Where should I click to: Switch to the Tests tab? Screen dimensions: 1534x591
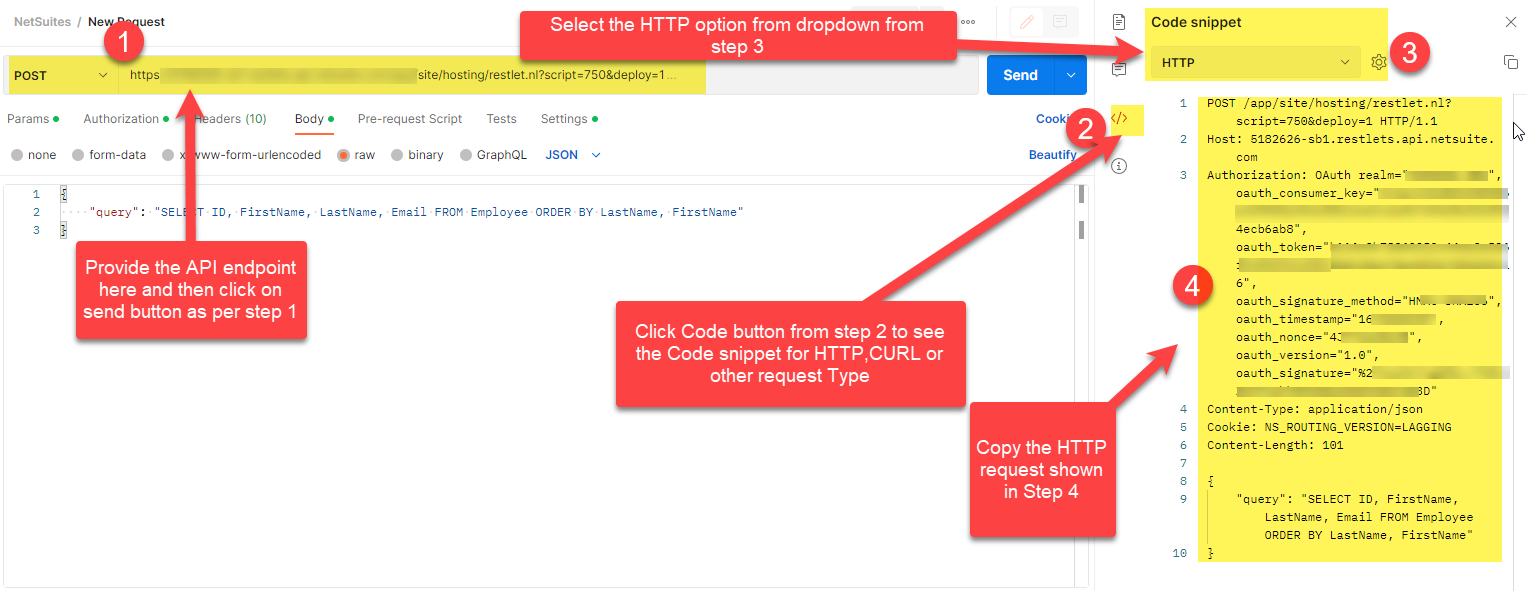click(x=502, y=119)
